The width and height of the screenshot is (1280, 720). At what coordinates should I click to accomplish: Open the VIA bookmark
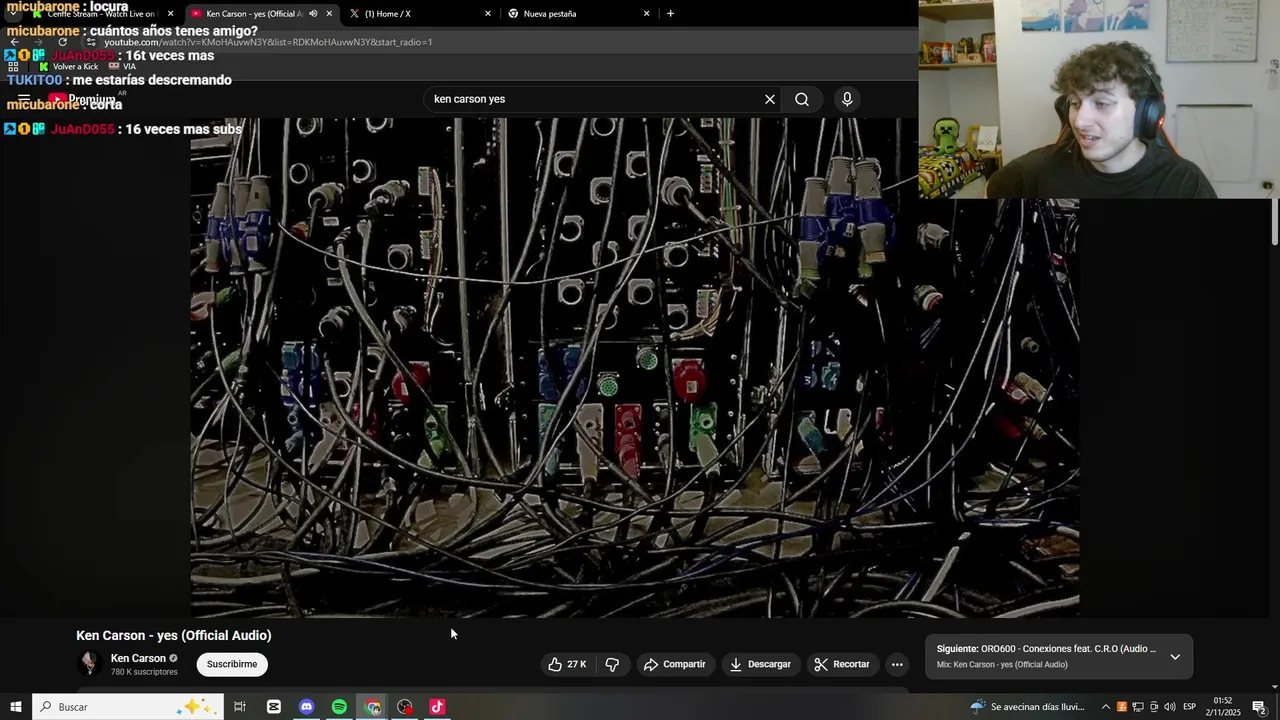tap(123, 66)
